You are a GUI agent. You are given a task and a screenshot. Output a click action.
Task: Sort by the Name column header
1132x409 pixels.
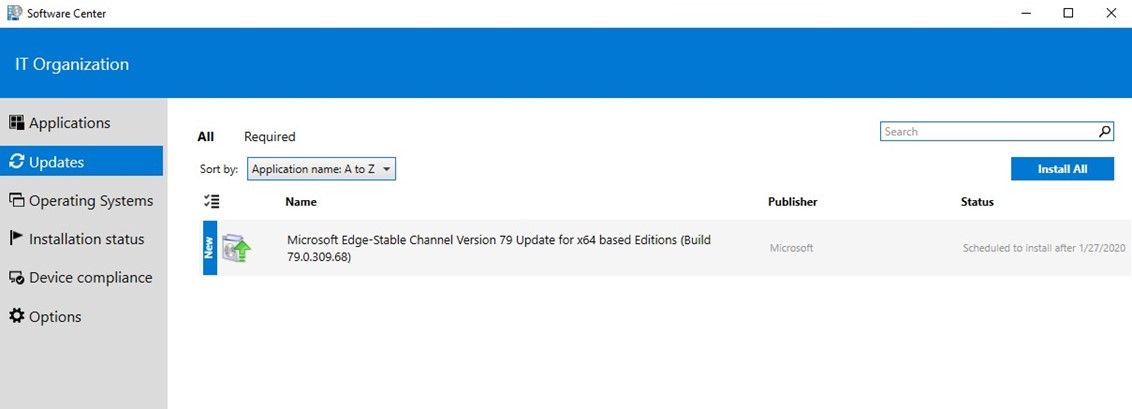click(x=301, y=202)
